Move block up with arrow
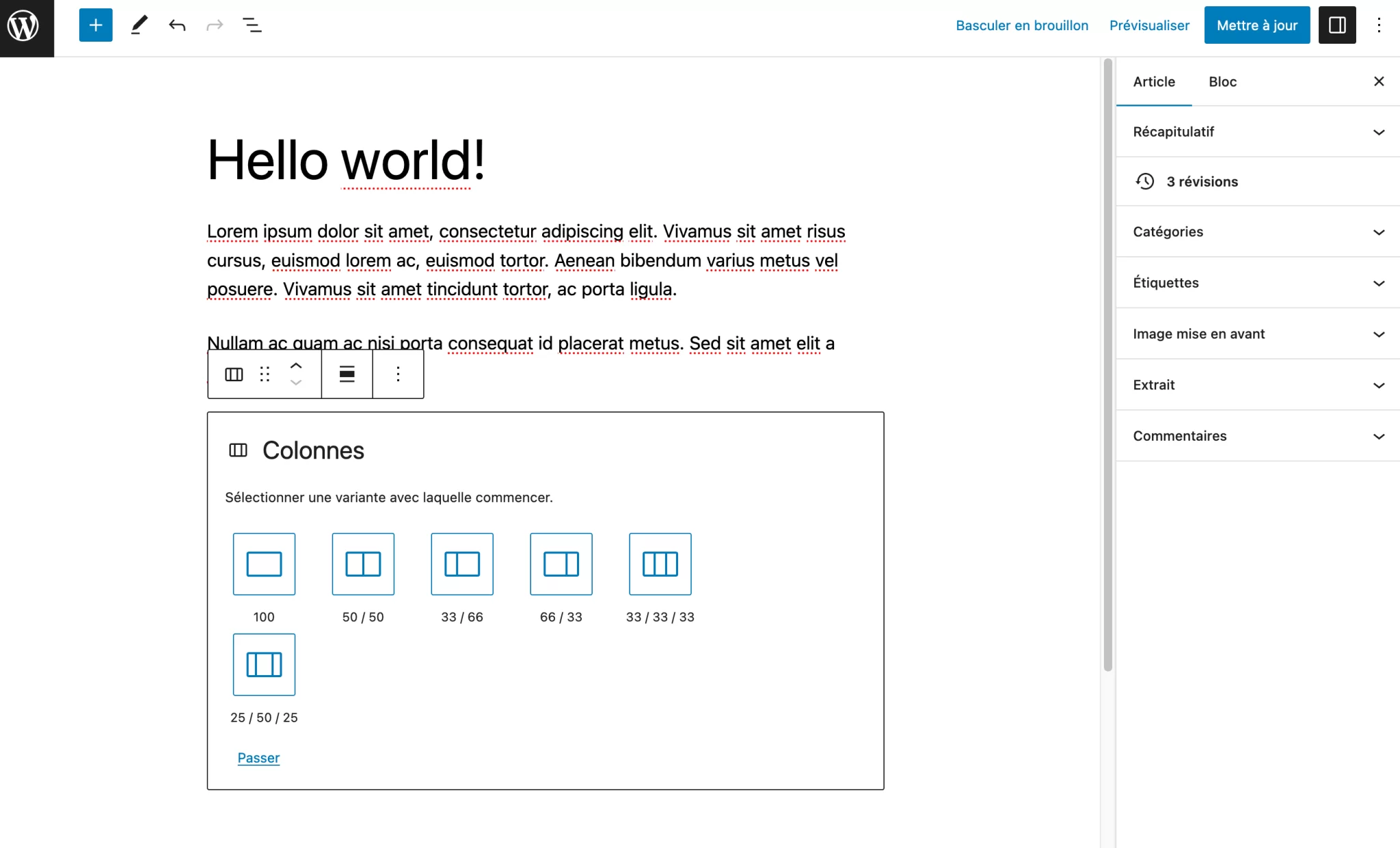 click(296, 366)
